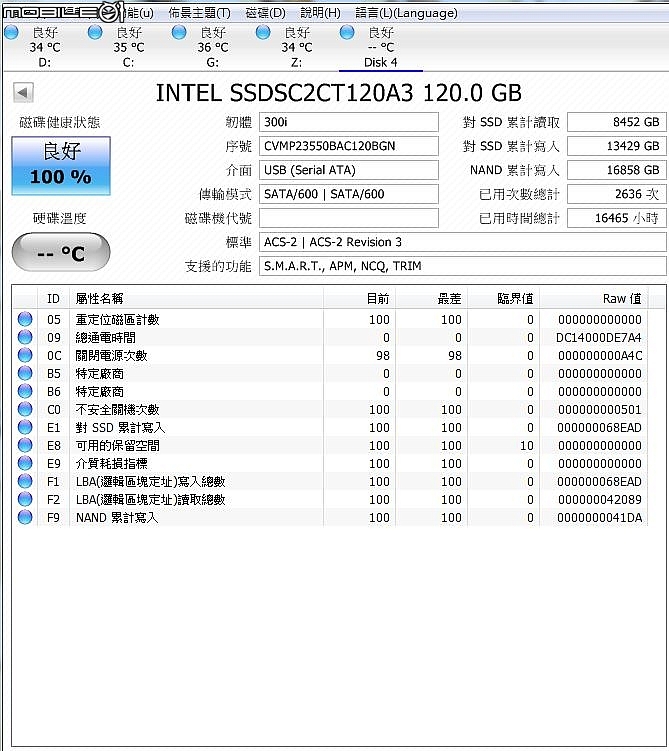669x751 pixels.
Task: Sort by the Raw 值 column header
Action: click(x=593, y=299)
